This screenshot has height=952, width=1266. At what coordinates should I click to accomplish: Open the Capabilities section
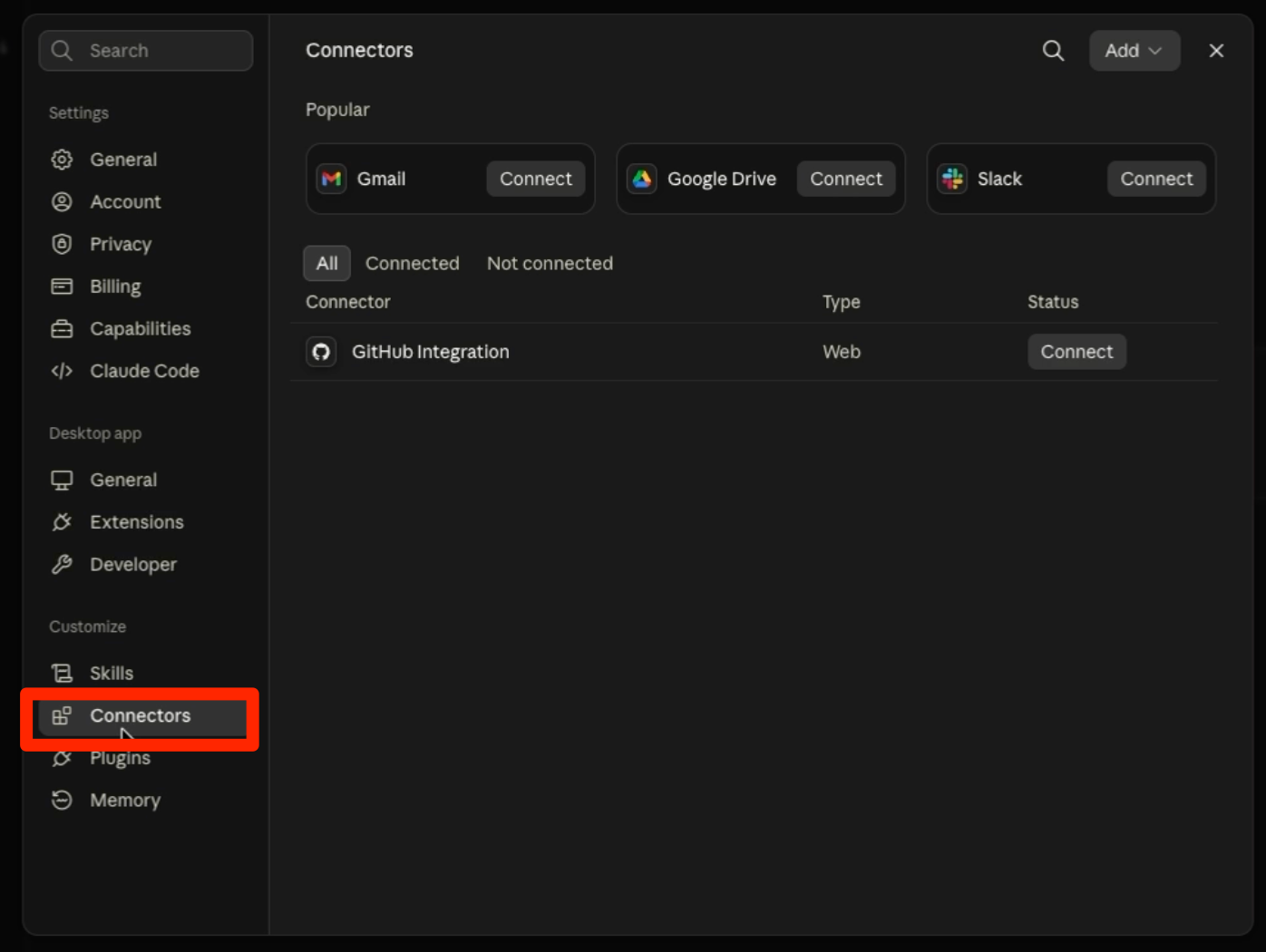tap(142, 328)
